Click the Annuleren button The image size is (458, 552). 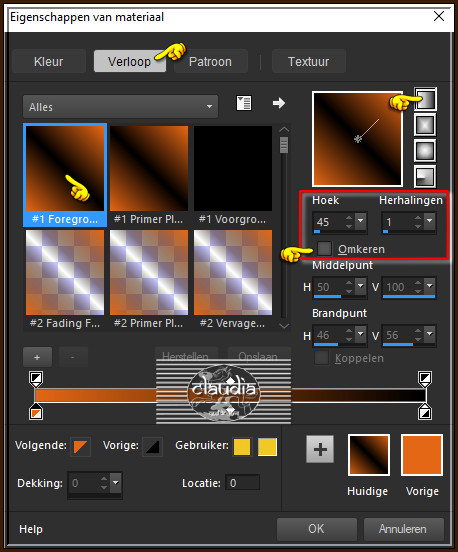(403, 529)
